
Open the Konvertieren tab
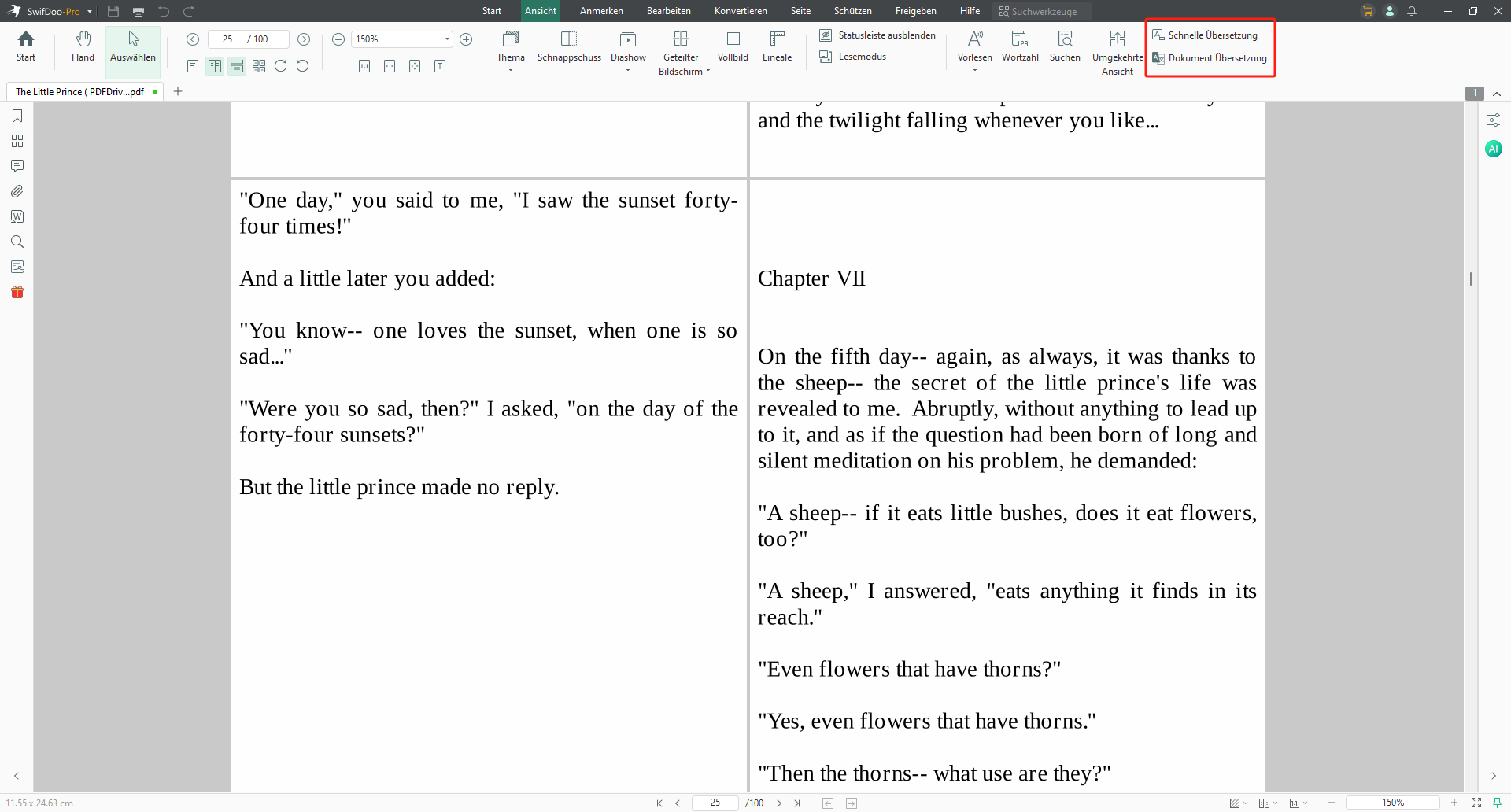[741, 11]
